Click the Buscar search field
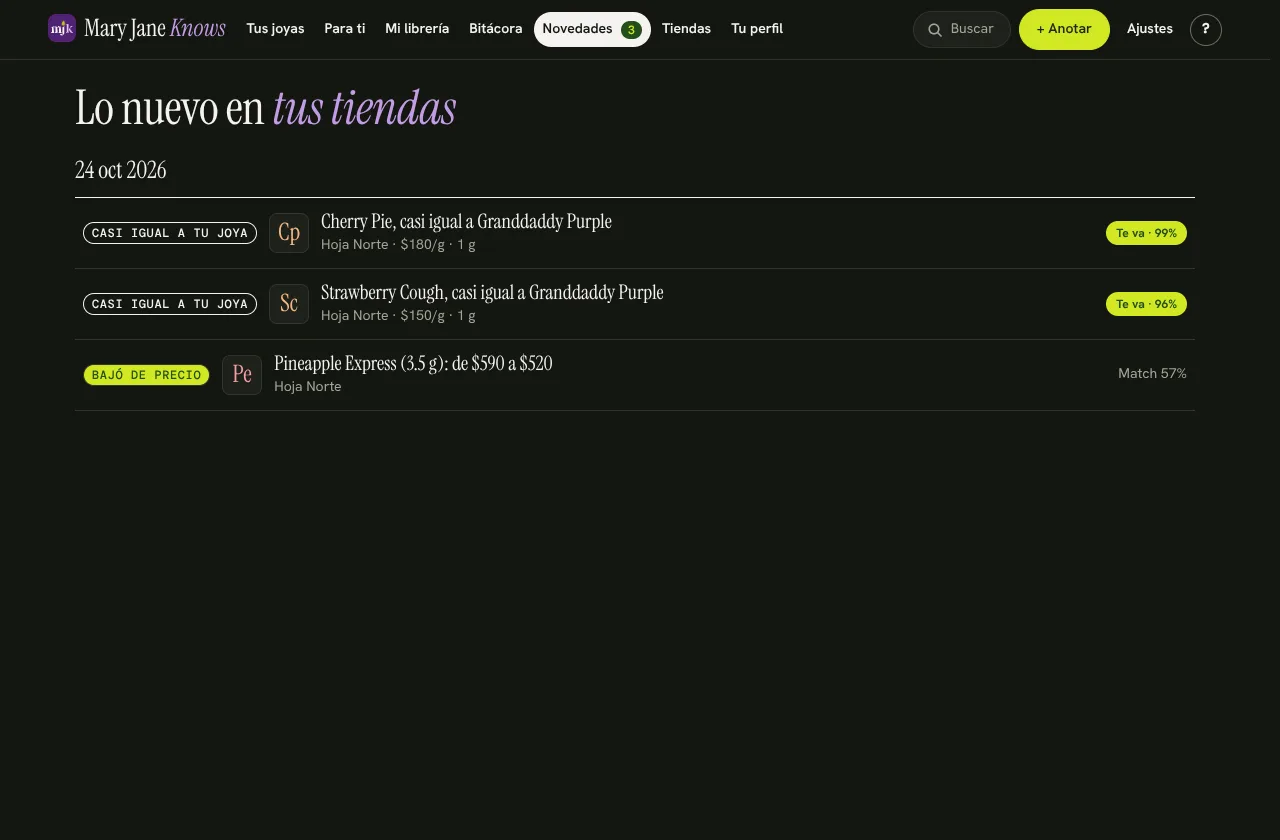Screen dimensions: 1280x840 tap(962, 30)
